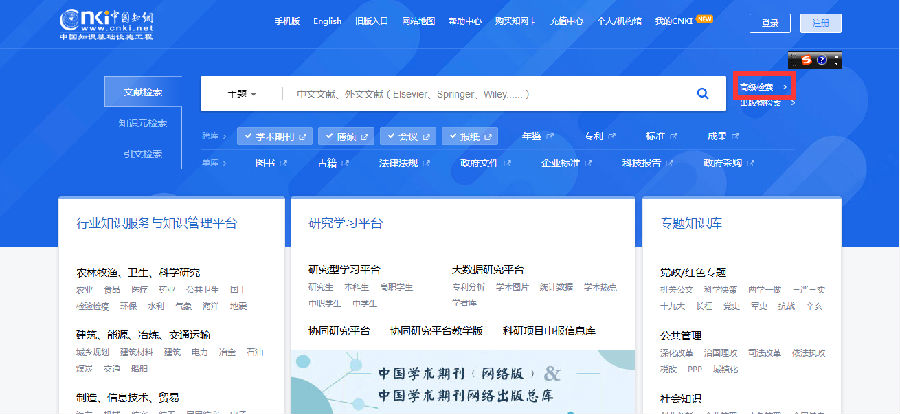Image resolution: width=900 pixels, height=414 pixels.
Task: Open the 党政/红色专题 heading link
Action: click(693, 272)
